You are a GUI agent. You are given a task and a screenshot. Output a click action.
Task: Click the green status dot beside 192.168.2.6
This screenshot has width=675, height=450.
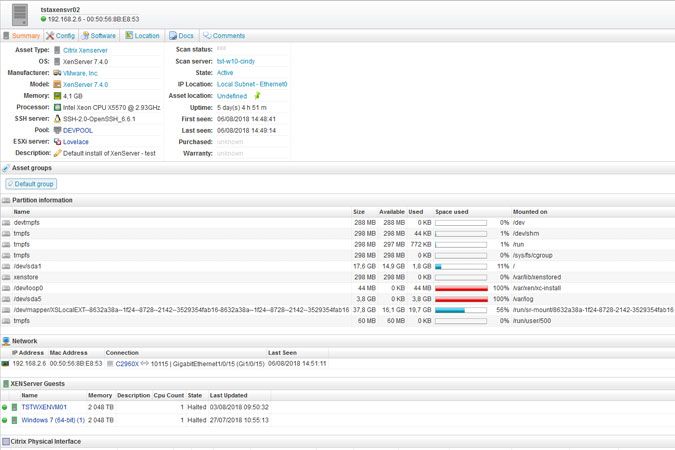coord(43,19)
